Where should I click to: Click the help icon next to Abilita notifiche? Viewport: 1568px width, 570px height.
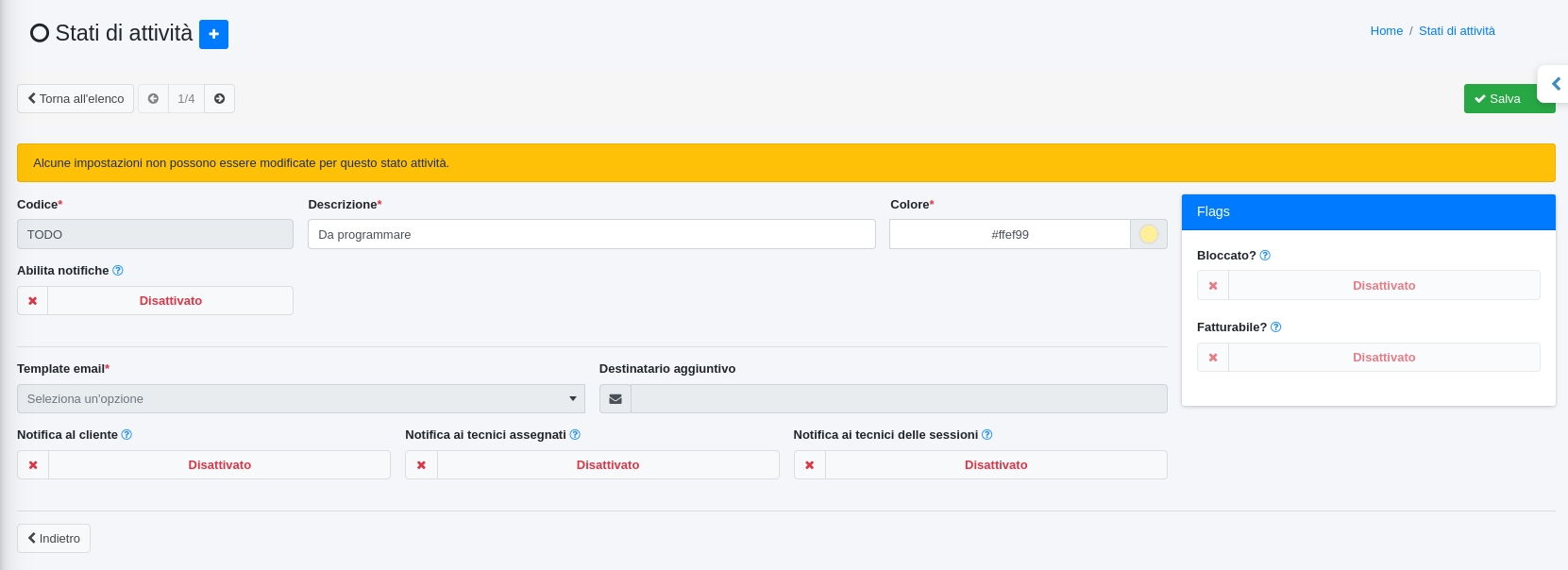(118, 271)
